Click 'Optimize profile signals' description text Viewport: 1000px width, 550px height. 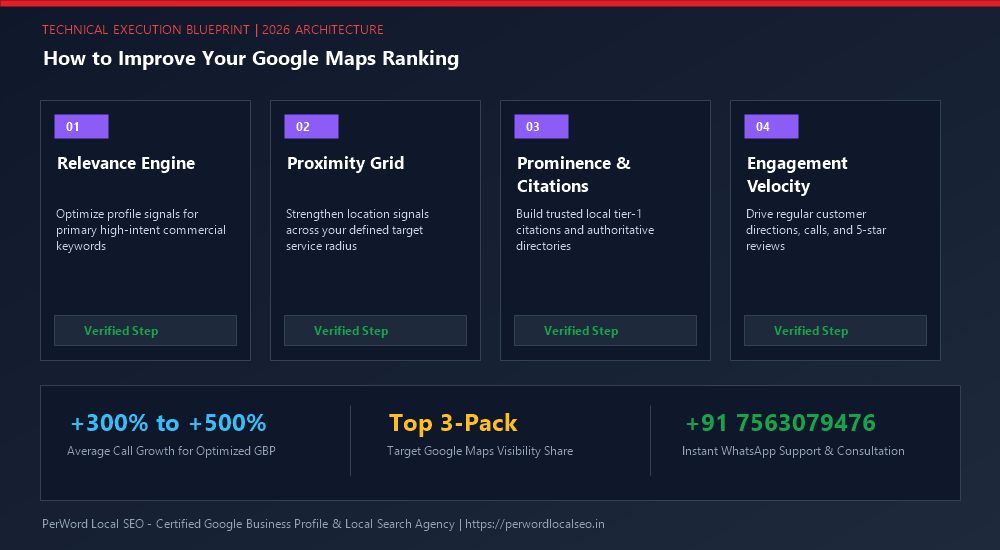(x=141, y=230)
